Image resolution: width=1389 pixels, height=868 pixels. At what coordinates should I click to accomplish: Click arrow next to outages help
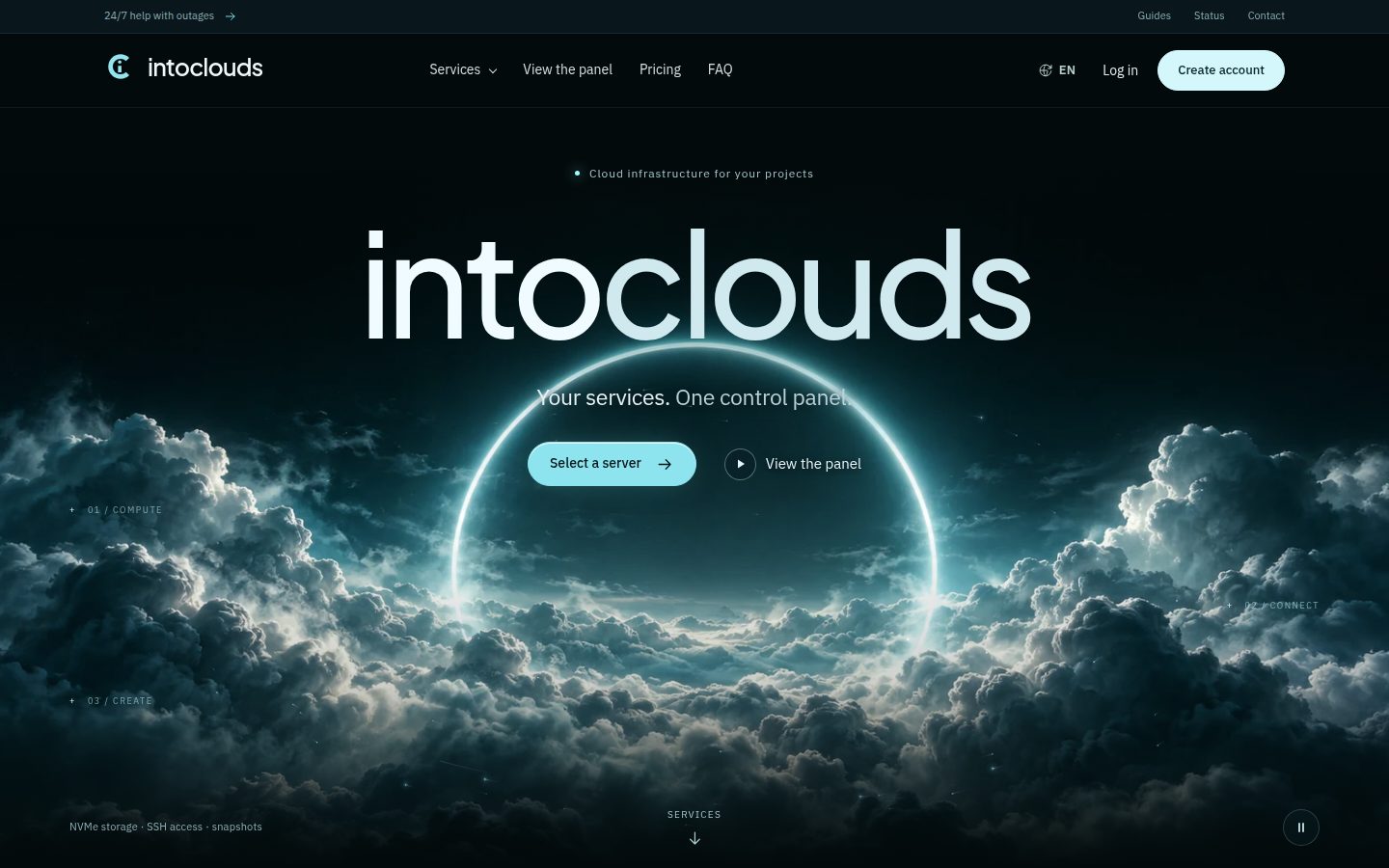coord(230,16)
